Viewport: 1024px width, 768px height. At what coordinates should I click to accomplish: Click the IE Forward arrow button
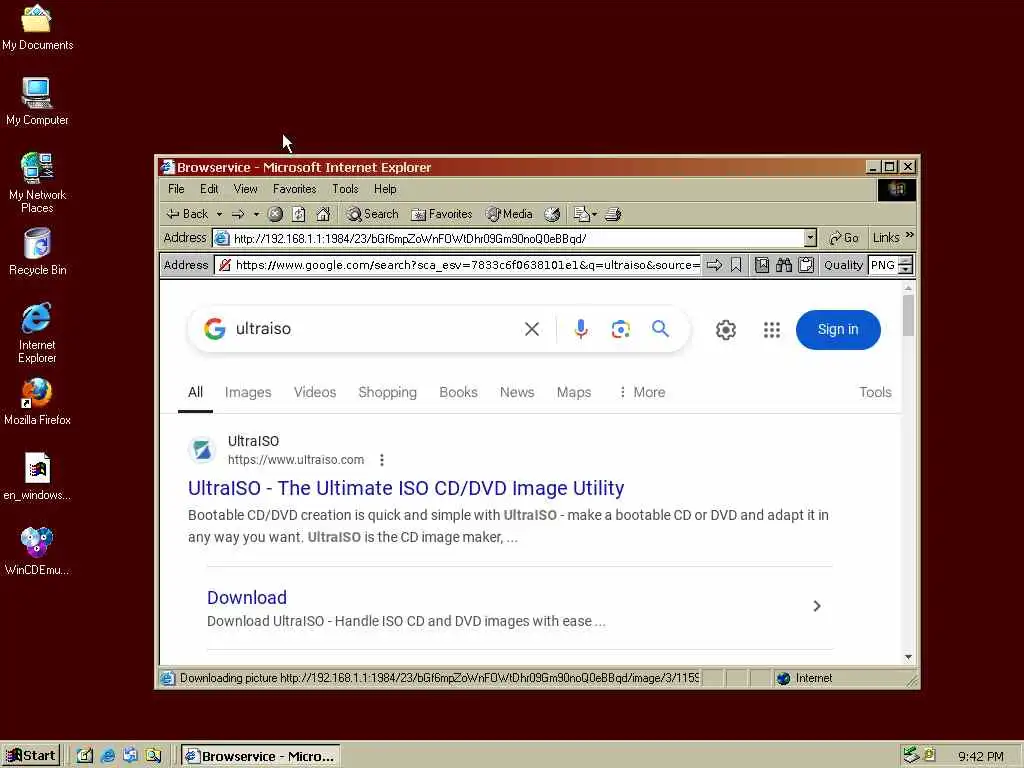click(238, 214)
